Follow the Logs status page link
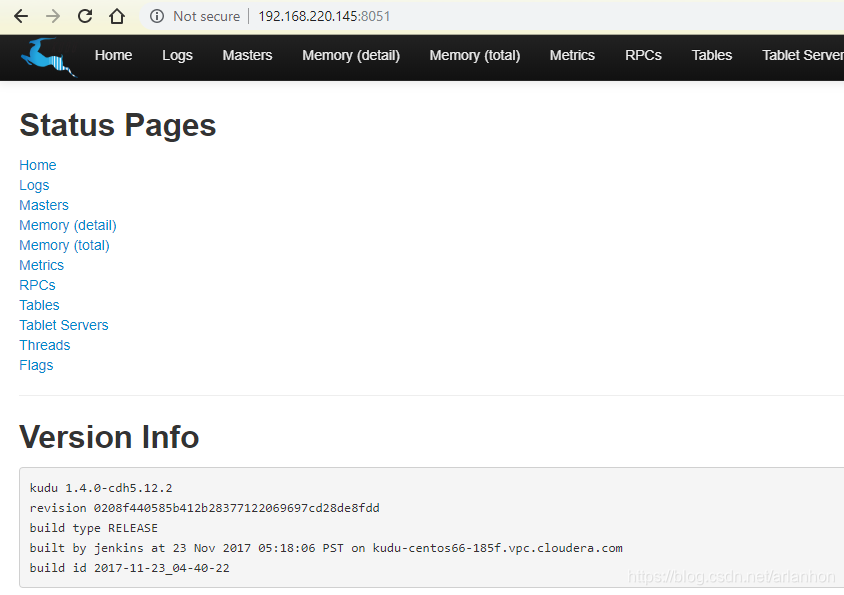The image size is (844, 595). (x=34, y=185)
